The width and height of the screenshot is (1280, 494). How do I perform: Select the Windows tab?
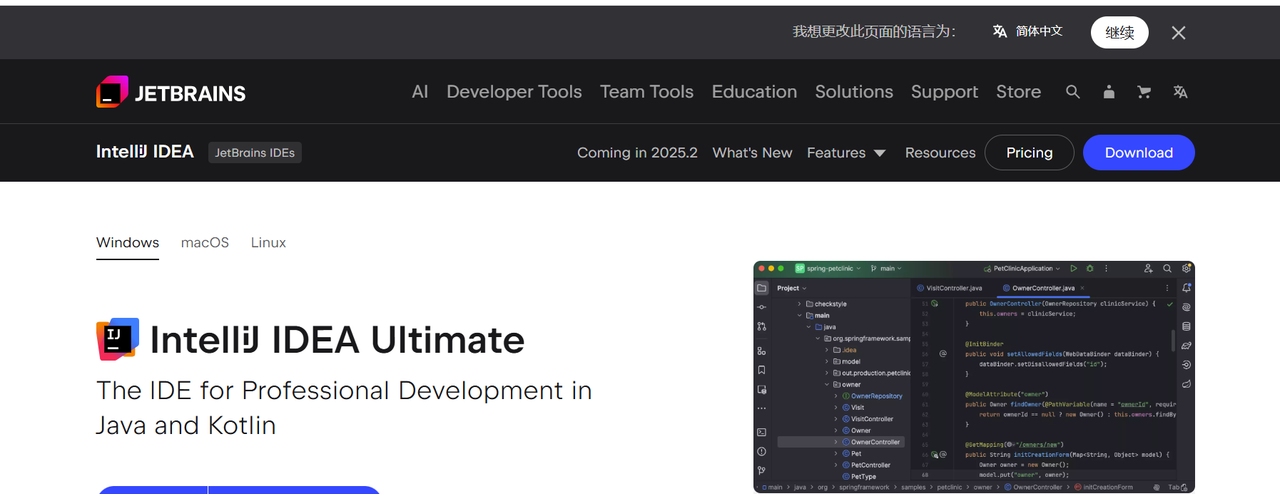pos(127,243)
